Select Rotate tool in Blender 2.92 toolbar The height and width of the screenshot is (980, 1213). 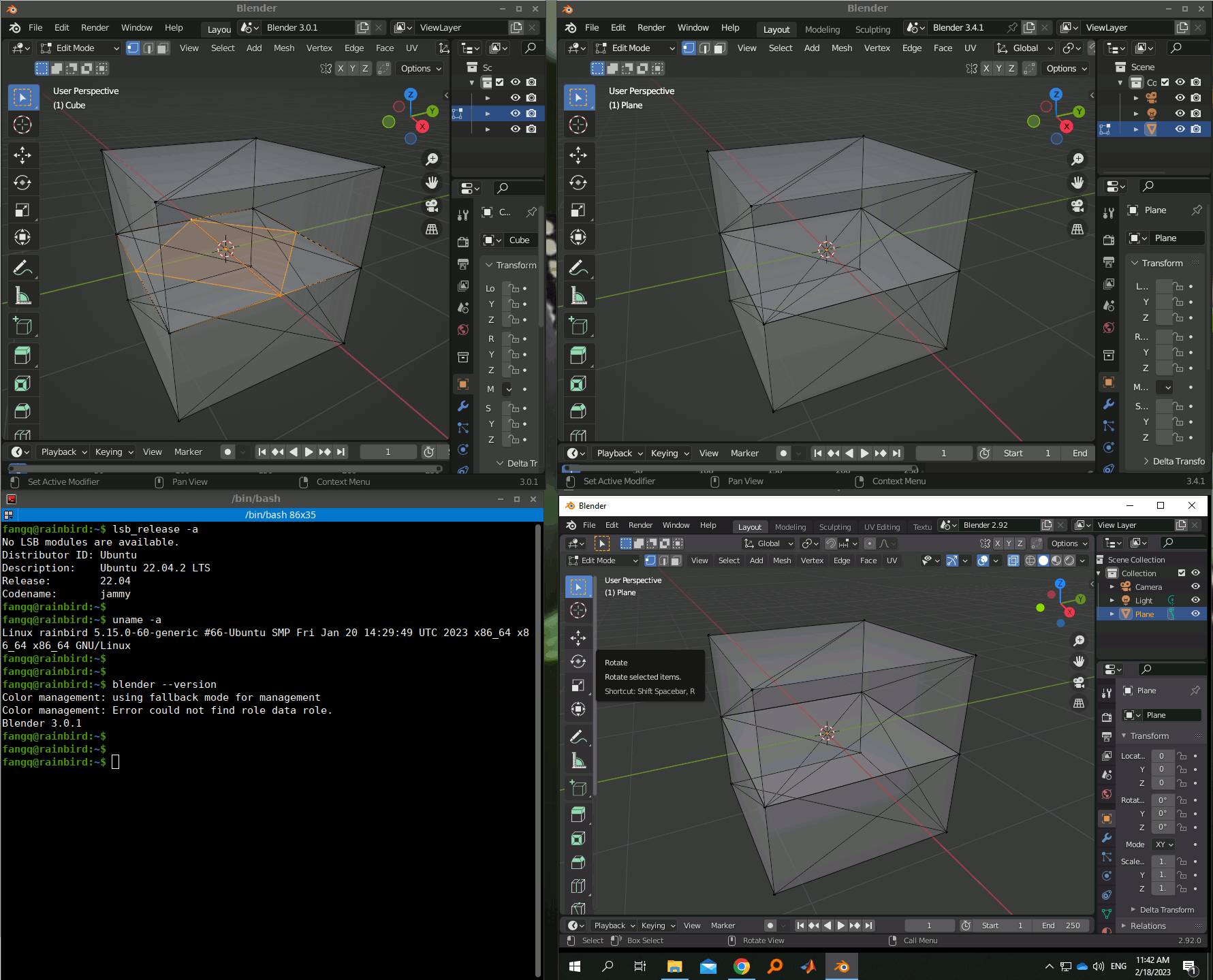click(x=578, y=661)
